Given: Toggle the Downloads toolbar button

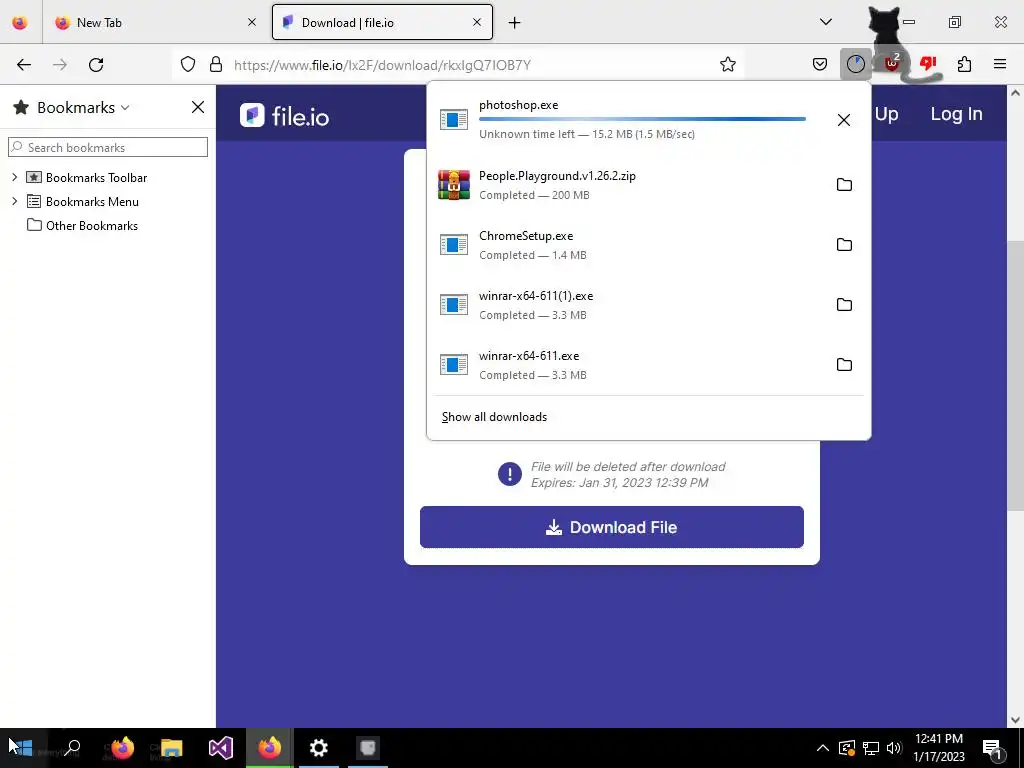Looking at the screenshot, I should [x=856, y=65].
